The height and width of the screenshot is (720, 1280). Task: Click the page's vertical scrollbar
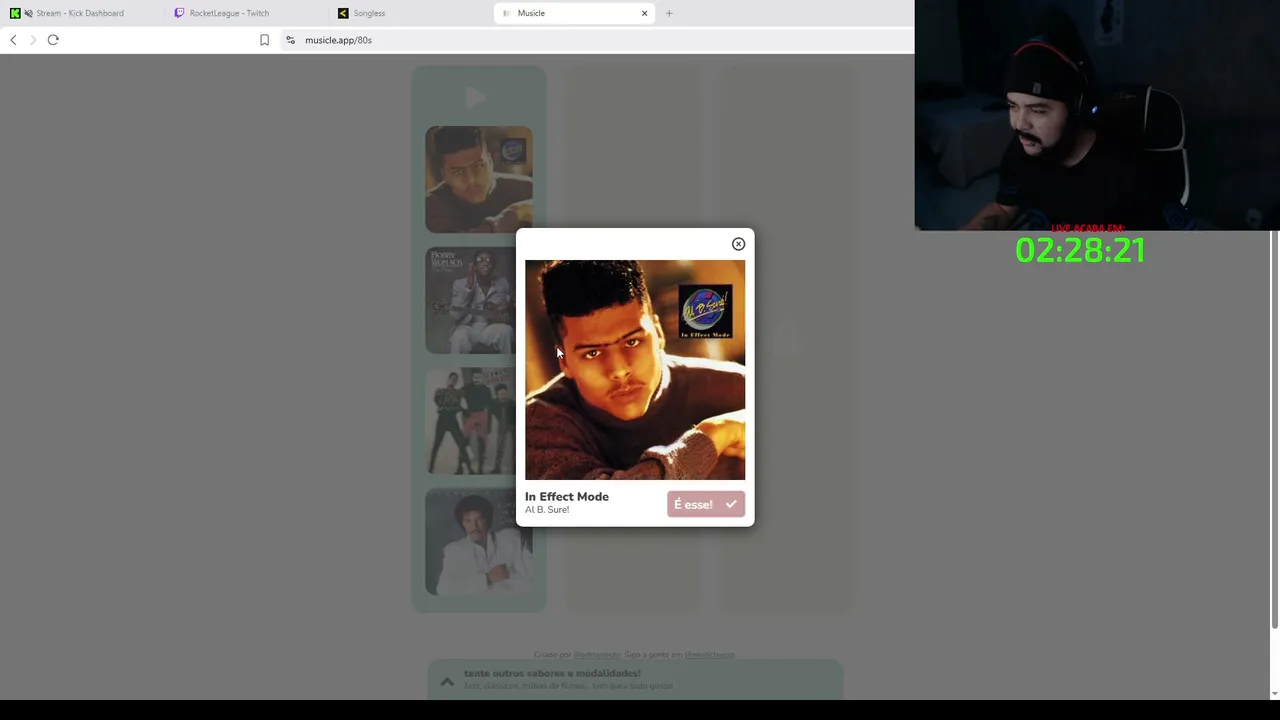coord(1274,430)
